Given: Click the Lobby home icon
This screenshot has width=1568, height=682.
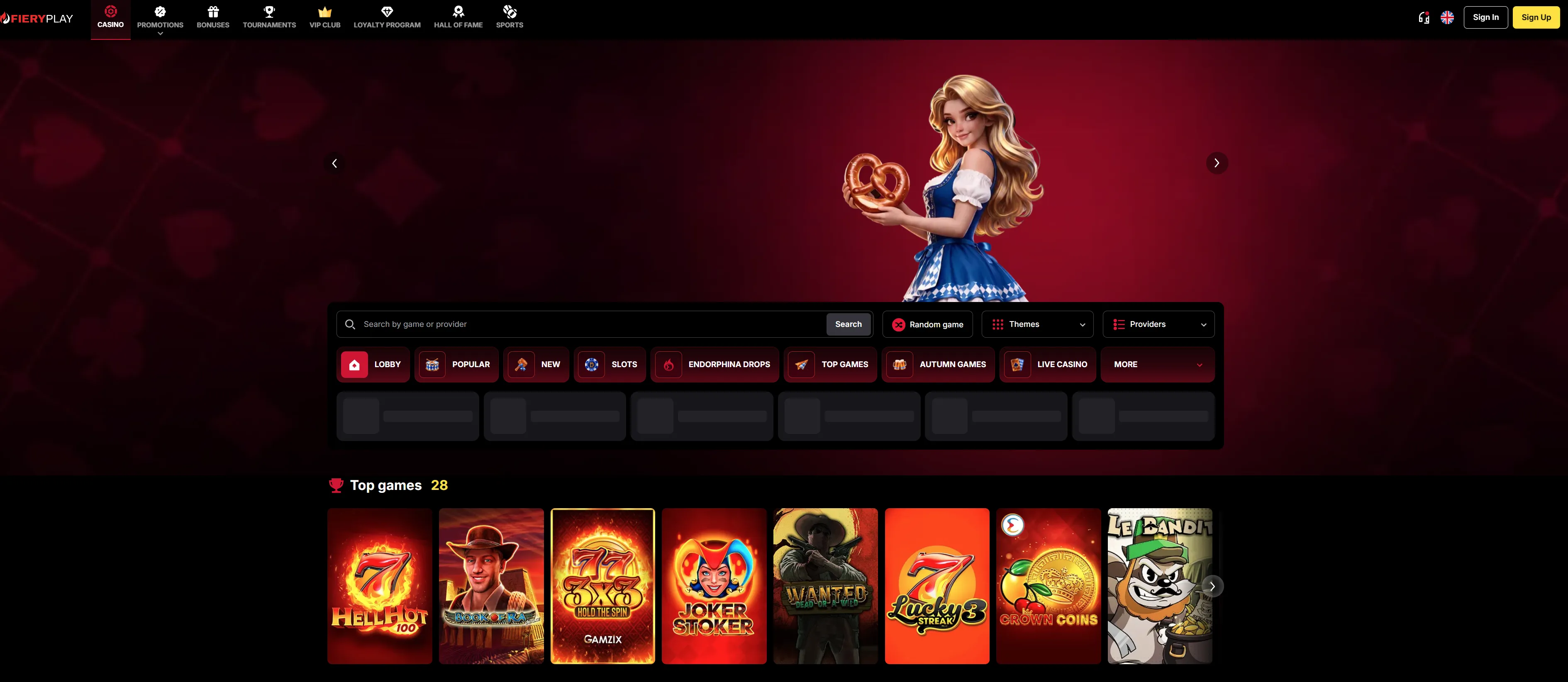Looking at the screenshot, I should [354, 364].
